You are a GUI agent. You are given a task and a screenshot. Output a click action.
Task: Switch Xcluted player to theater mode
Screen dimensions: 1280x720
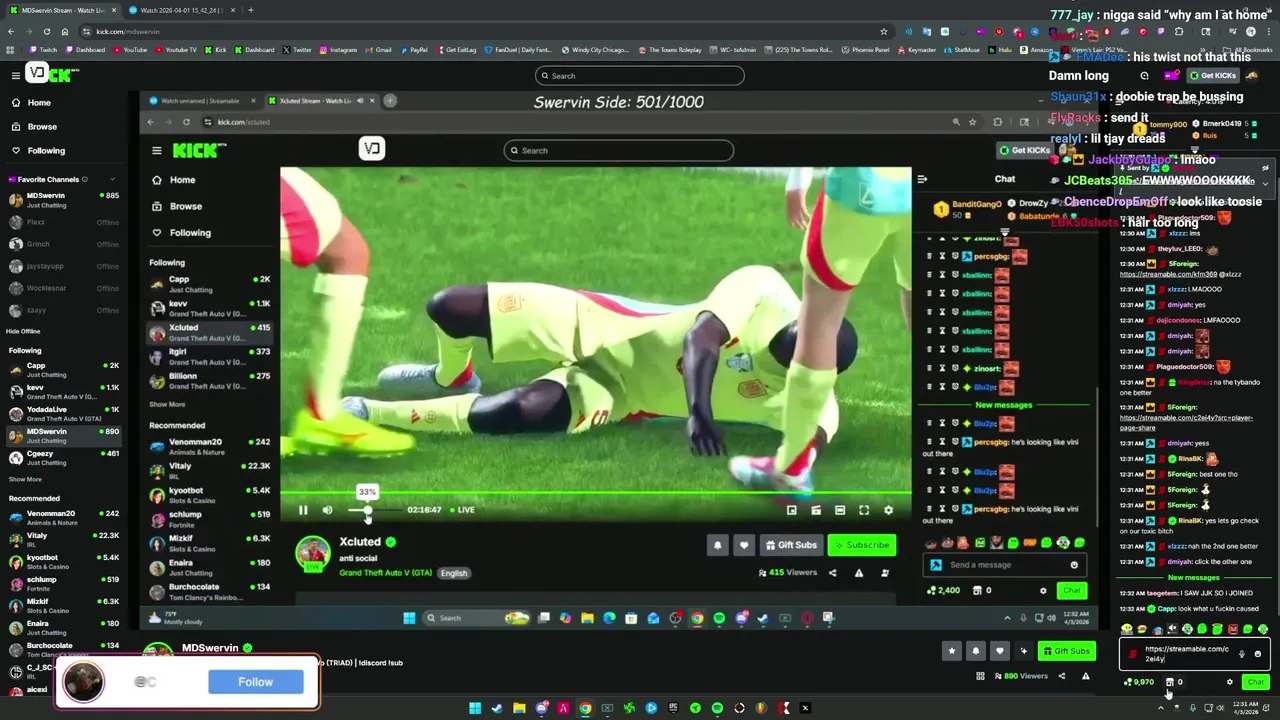(840, 510)
